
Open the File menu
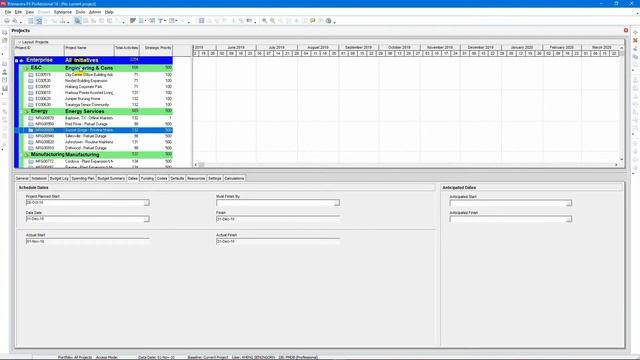[8, 12]
